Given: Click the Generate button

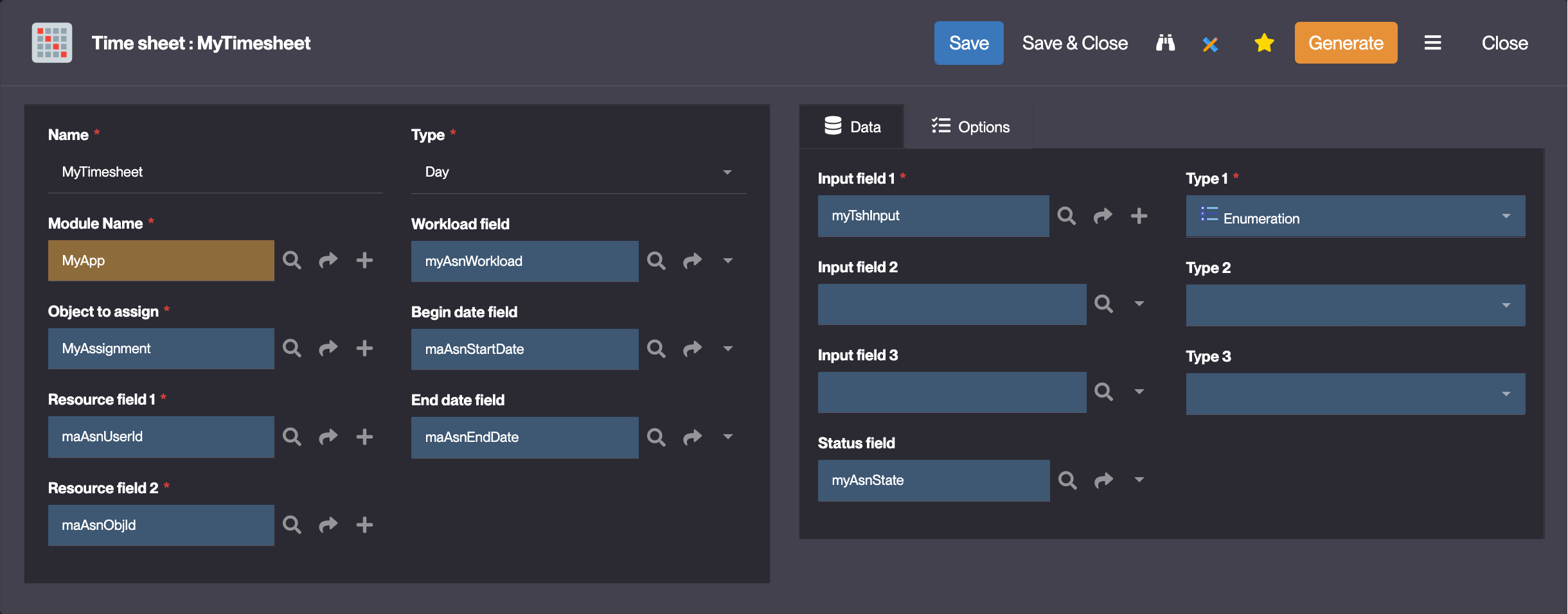Looking at the screenshot, I should (1346, 42).
